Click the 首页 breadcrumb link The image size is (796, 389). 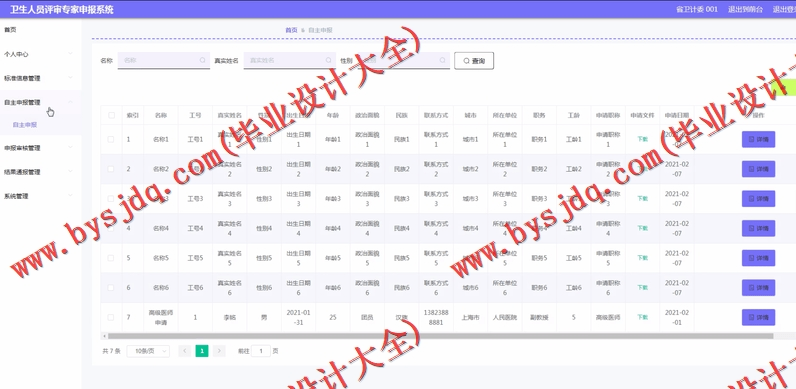pos(291,30)
